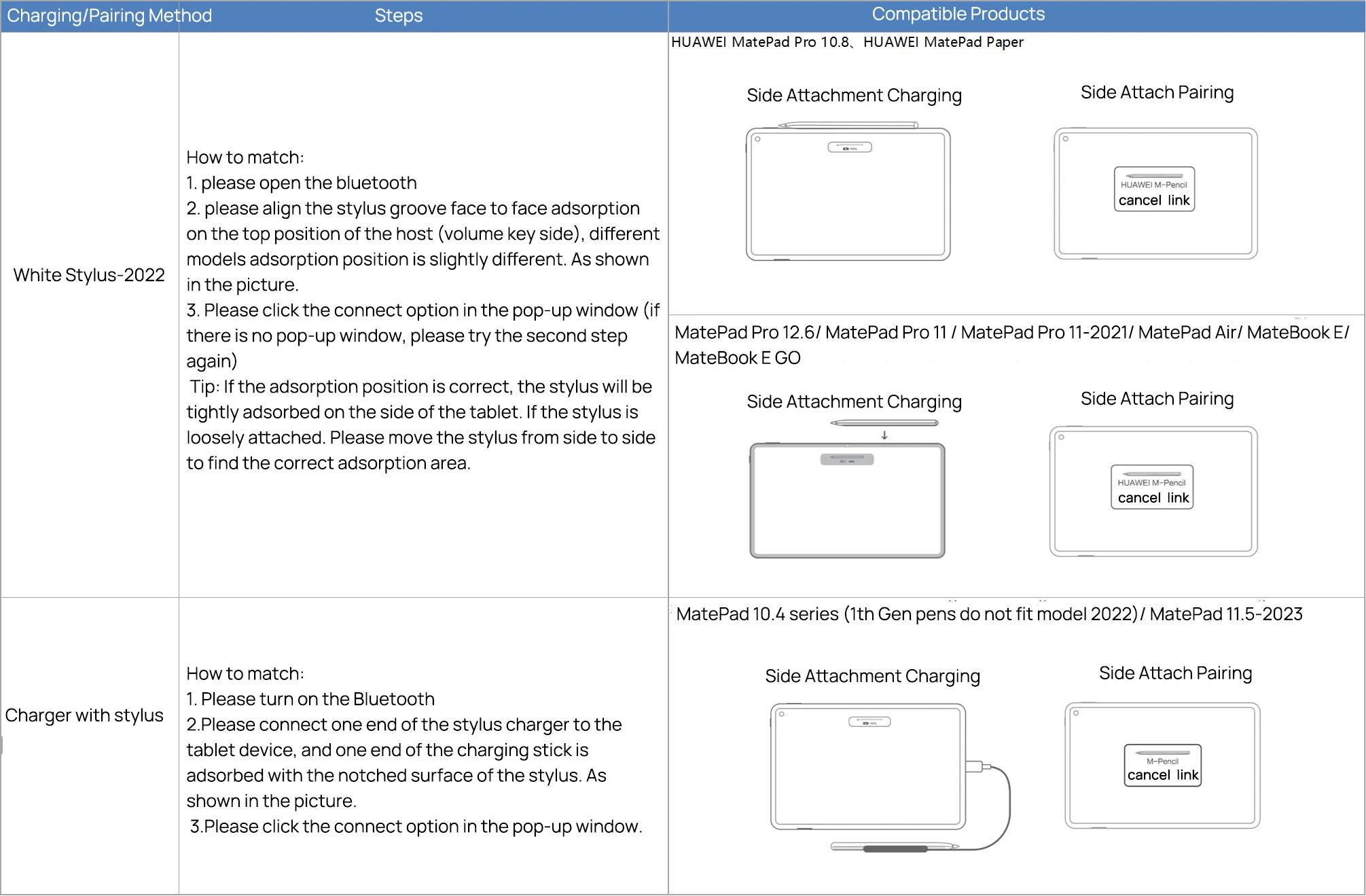Click the Steps column header
This screenshot has width=1366, height=896.
[399, 16]
